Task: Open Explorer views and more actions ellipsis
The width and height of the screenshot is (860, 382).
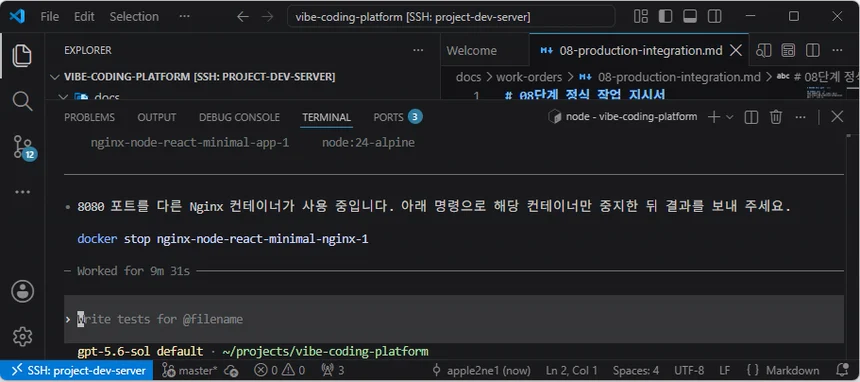Action: coord(418,50)
